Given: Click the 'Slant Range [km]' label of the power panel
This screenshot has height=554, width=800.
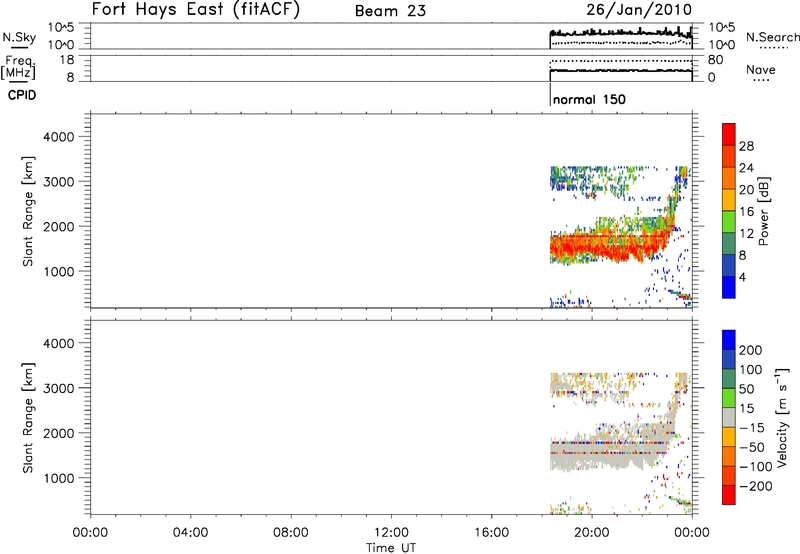Looking at the screenshot, I should 28,211.
